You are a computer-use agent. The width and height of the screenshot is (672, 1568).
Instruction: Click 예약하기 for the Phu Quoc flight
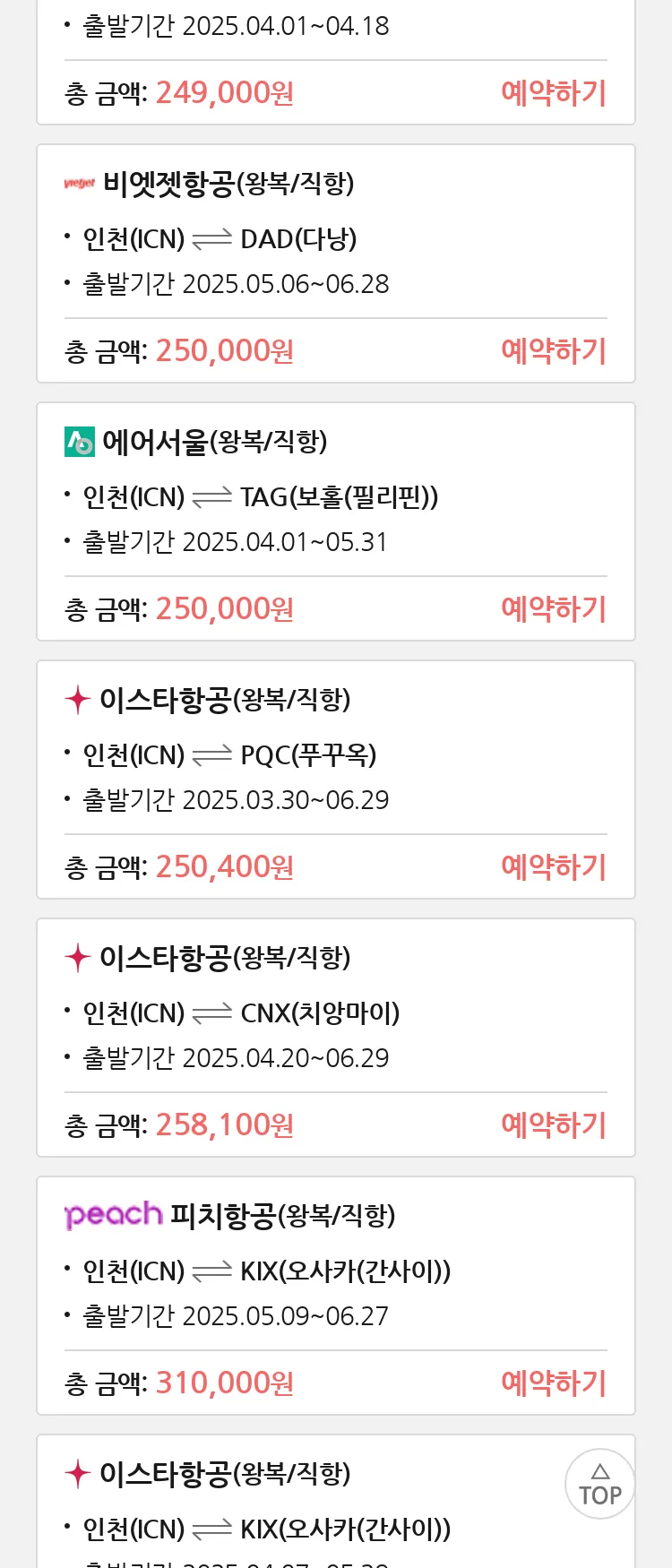point(554,867)
